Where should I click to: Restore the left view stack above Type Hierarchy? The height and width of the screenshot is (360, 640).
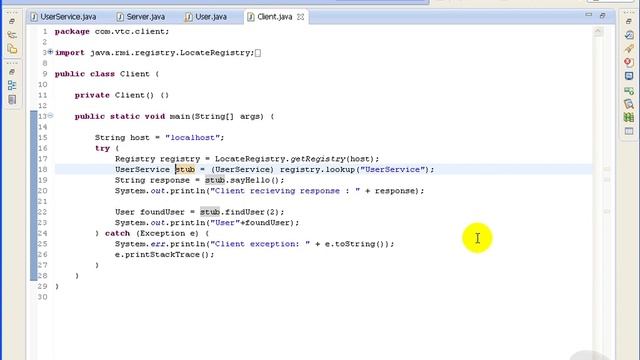pyautogui.click(x=12, y=21)
